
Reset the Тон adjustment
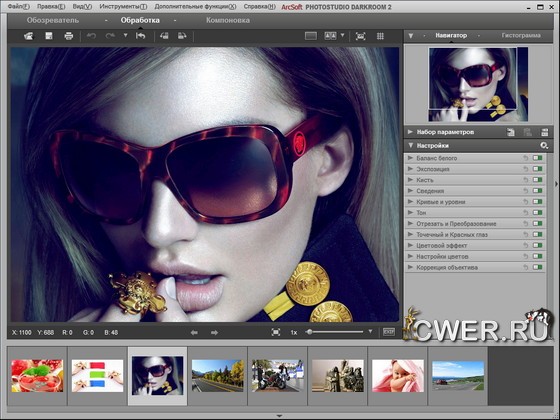(526, 212)
